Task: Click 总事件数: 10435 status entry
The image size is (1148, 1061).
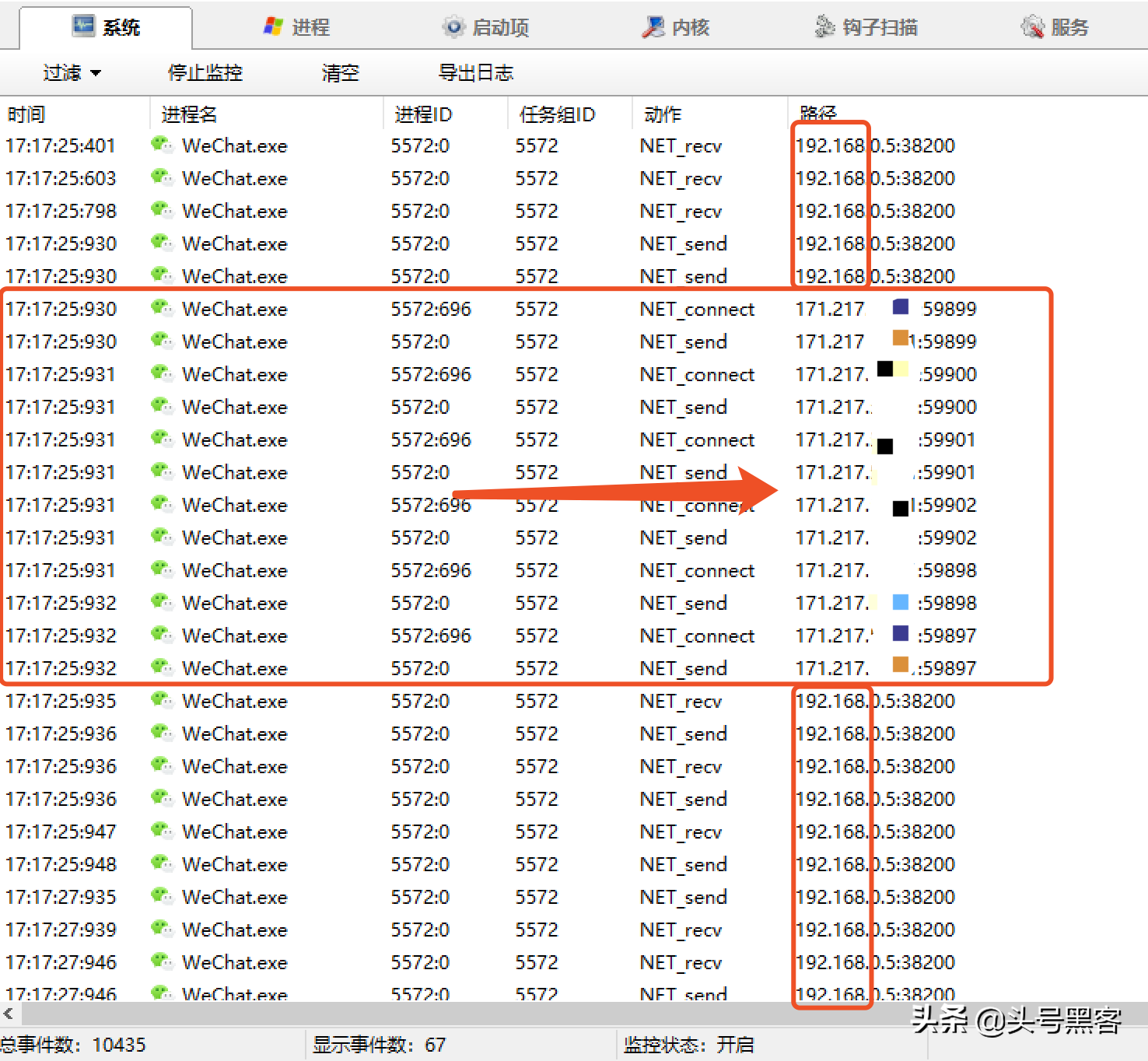Action: point(73,1045)
